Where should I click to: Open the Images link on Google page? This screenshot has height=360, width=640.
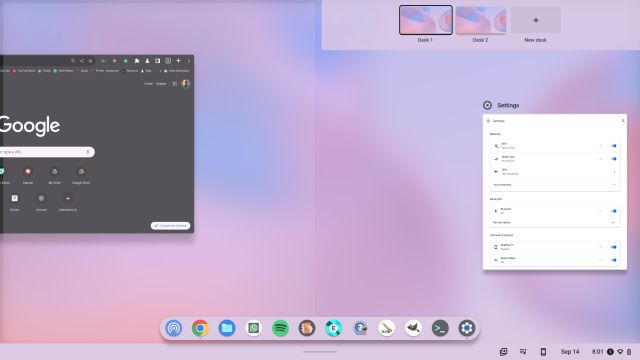(x=161, y=84)
